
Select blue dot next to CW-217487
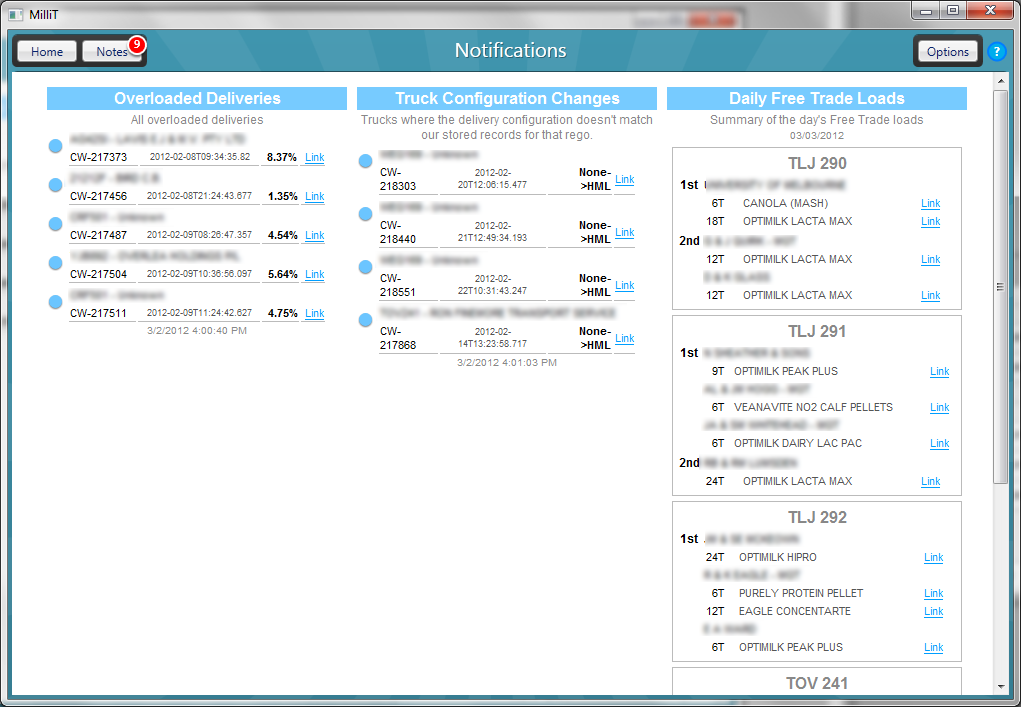tap(56, 224)
